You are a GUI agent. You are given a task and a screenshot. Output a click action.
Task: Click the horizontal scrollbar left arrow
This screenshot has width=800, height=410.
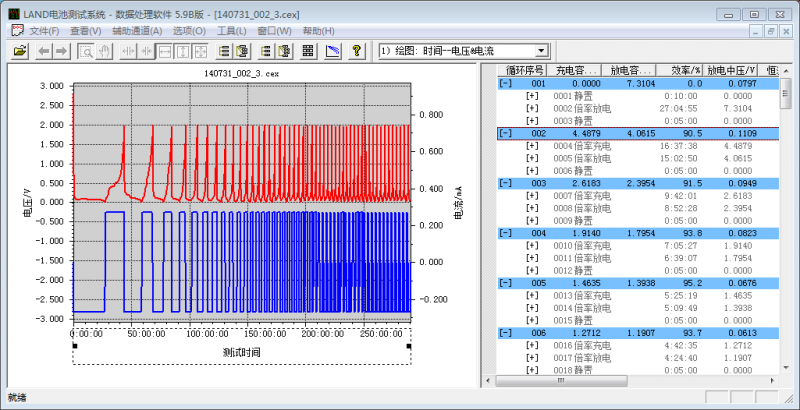(489, 380)
